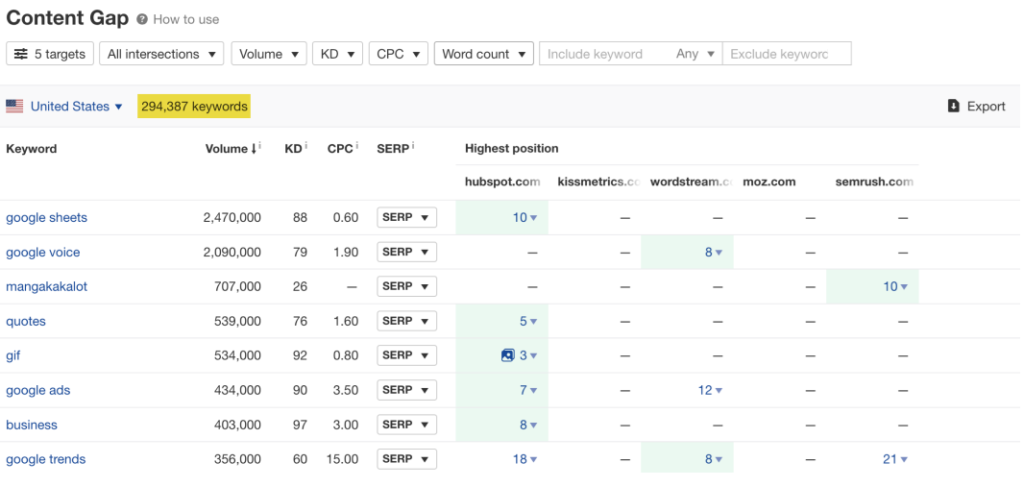
Task: Expand hubspot position 10 for google sheets
Action: (525, 218)
